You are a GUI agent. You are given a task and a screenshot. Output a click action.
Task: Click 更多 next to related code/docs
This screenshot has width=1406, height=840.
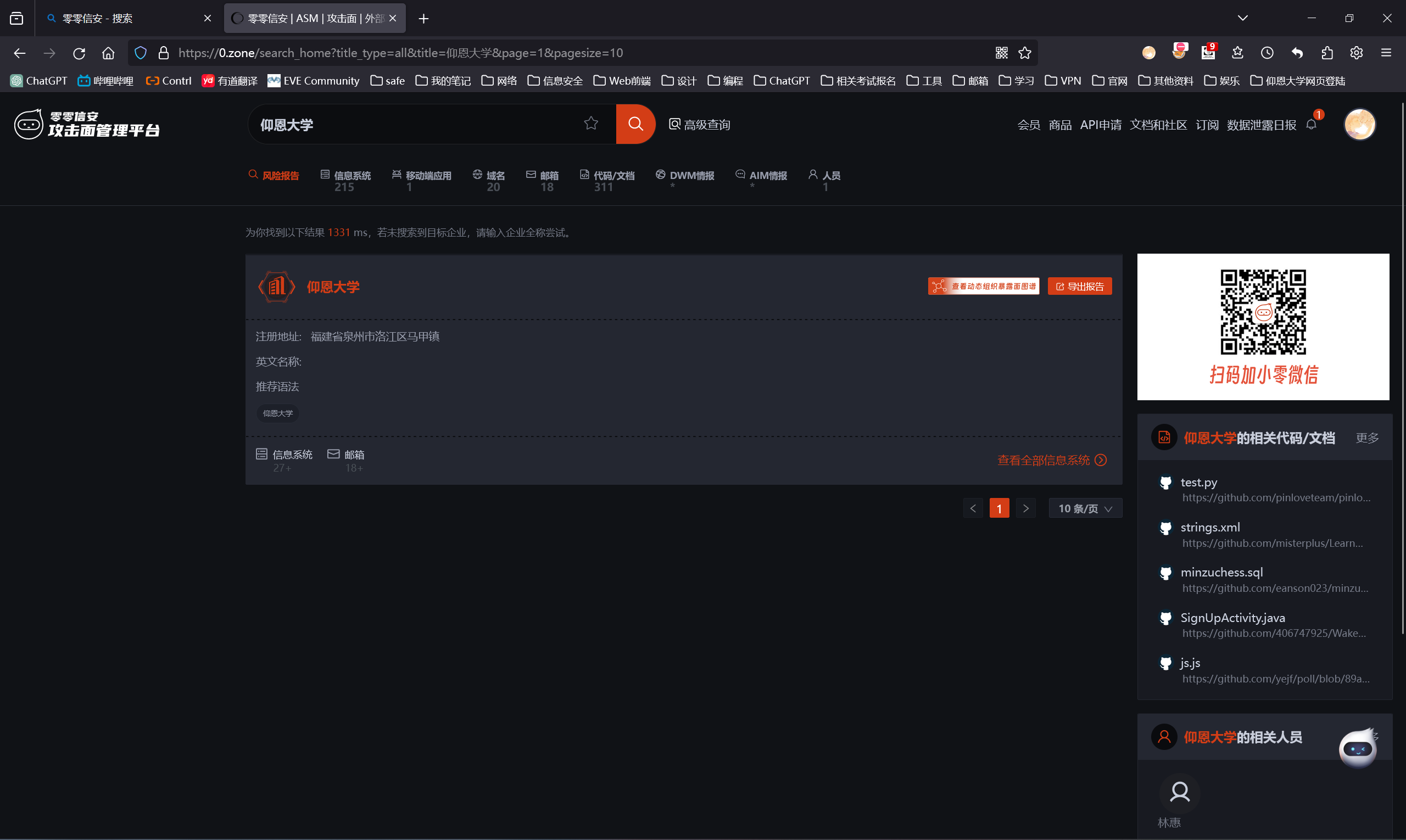[x=1366, y=438]
